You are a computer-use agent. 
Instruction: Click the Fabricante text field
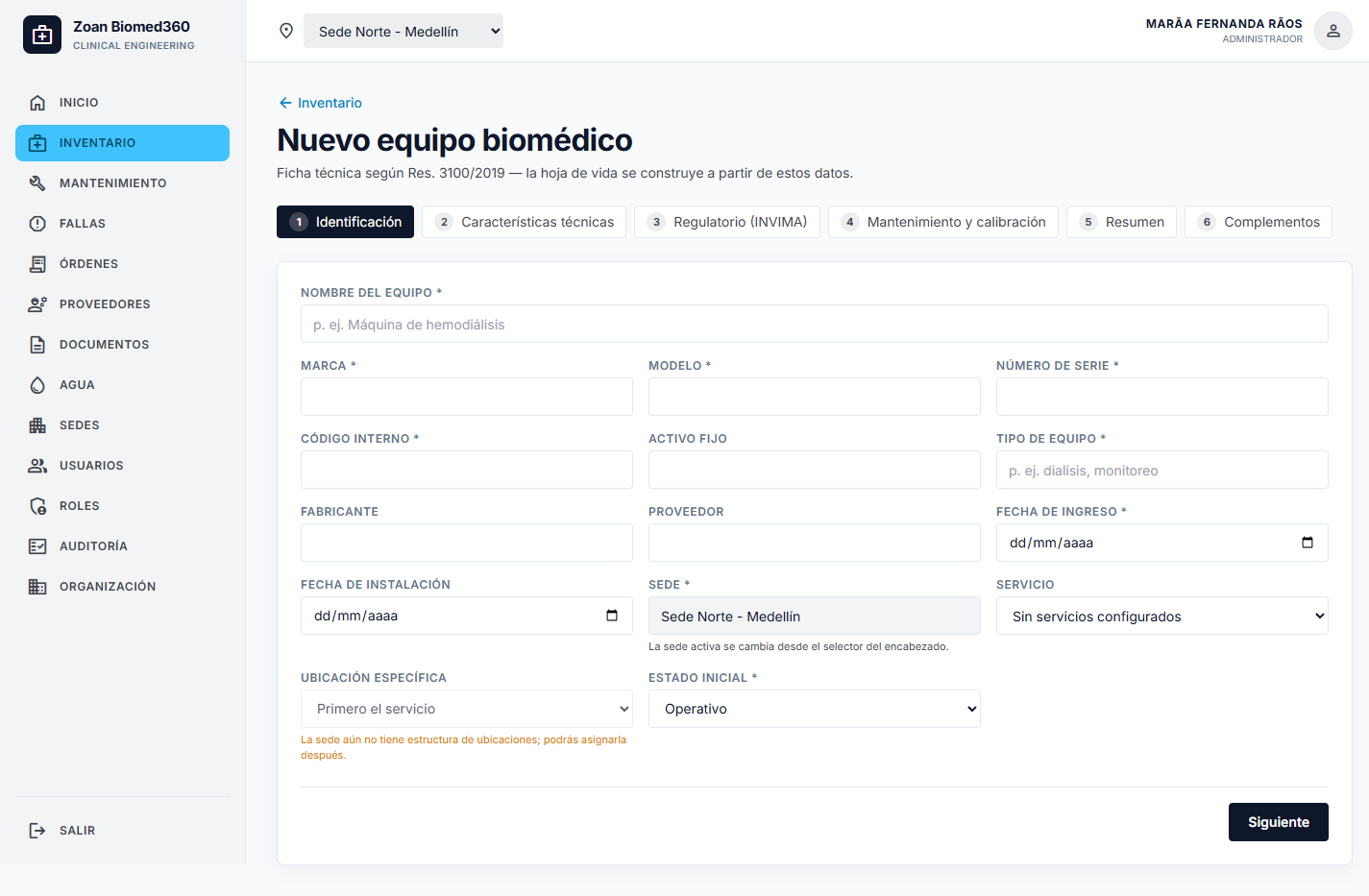[x=467, y=543]
